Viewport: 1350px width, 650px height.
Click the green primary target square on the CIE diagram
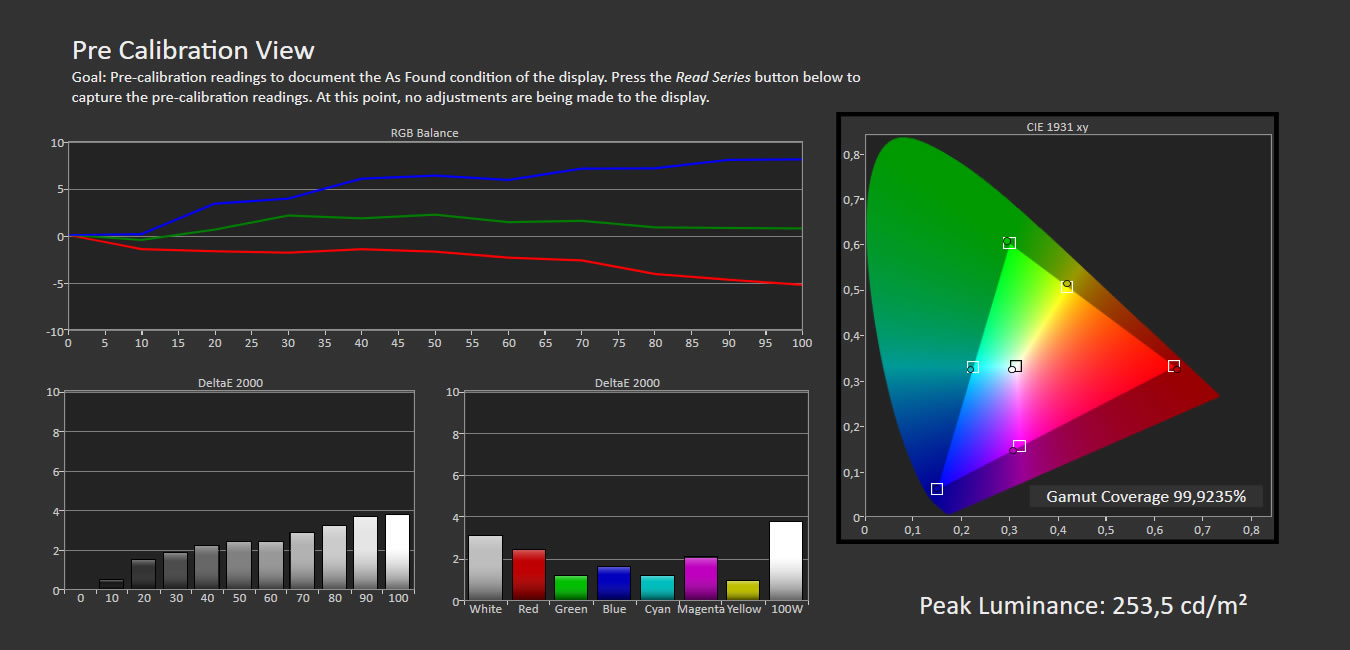click(x=1010, y=243)
